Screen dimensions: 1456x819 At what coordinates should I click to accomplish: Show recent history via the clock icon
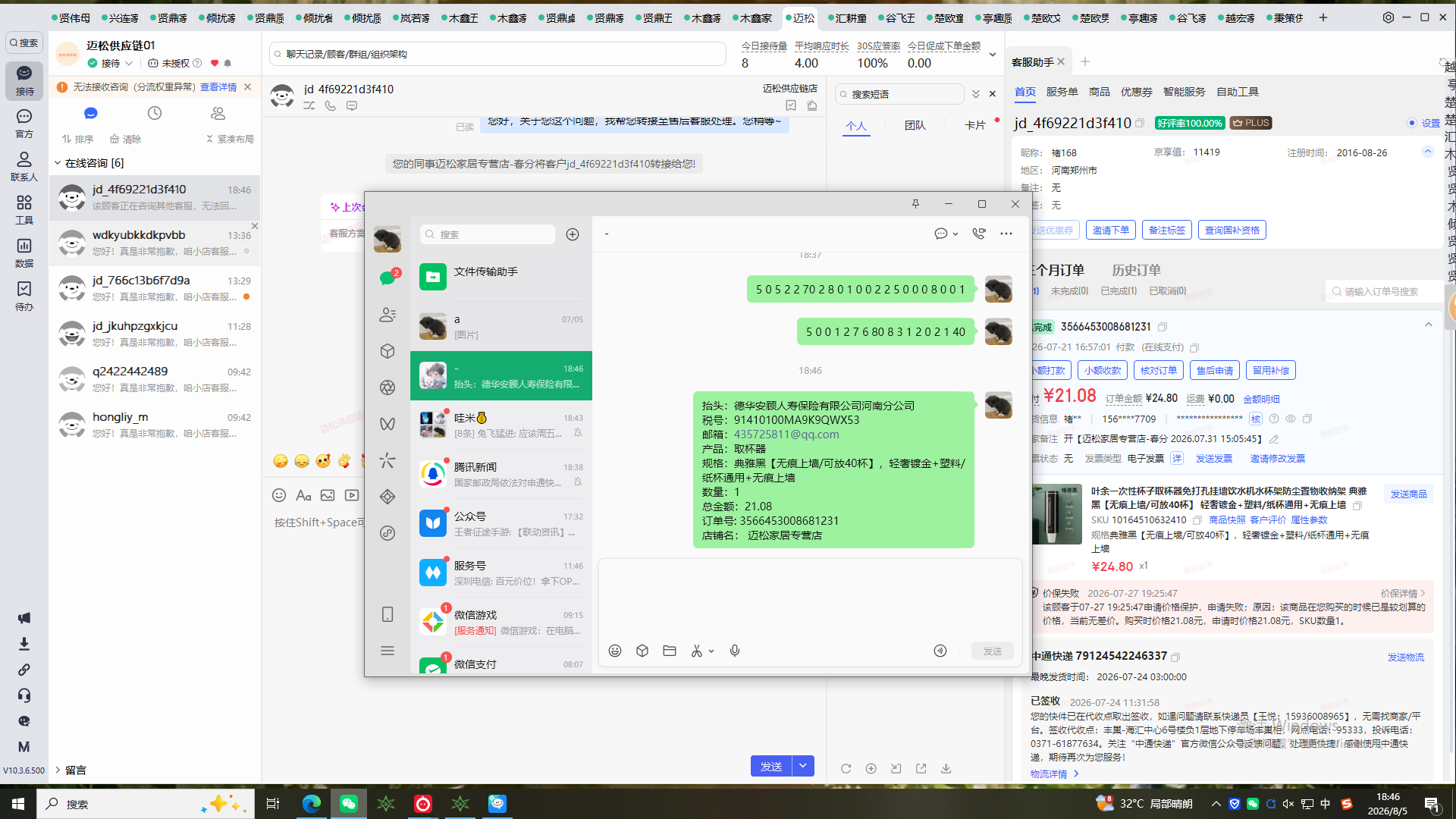[155, 113]
